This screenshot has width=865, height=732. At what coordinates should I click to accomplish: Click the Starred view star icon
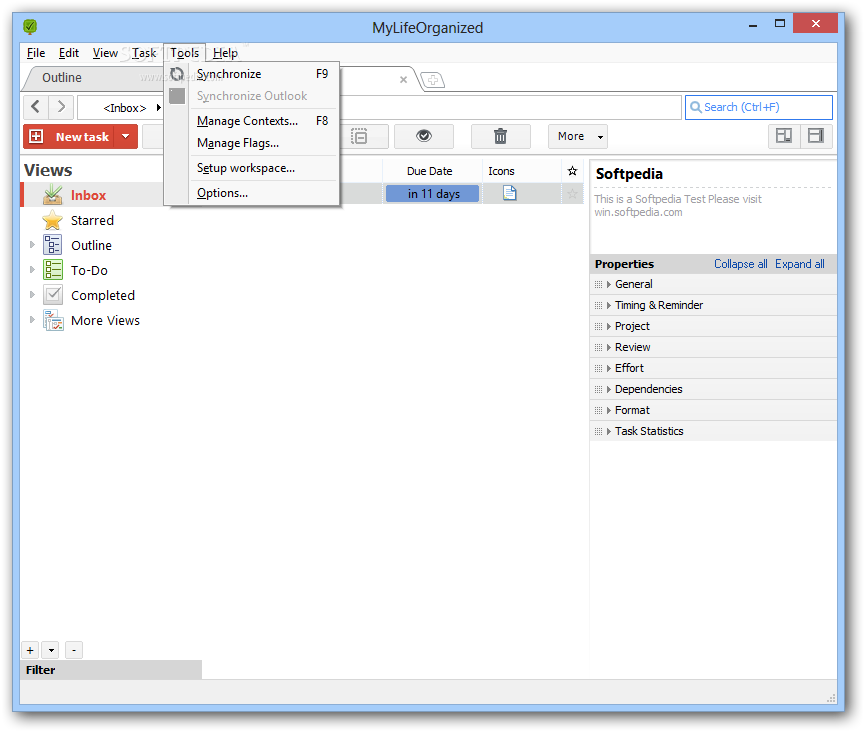[x=52, y=220]
